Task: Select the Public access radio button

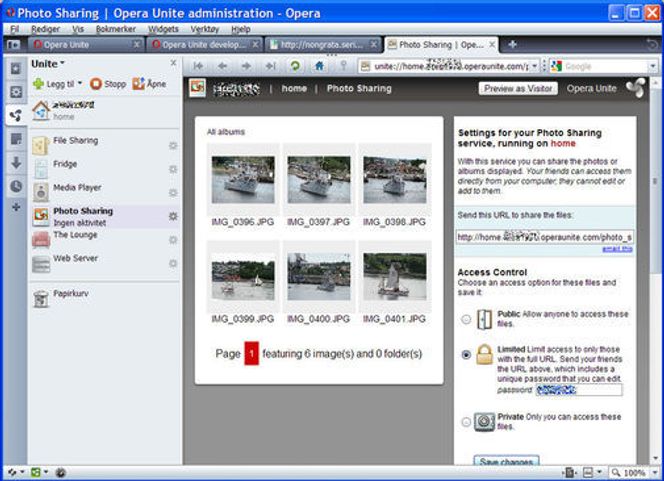Action: click(x=466, y=319)
